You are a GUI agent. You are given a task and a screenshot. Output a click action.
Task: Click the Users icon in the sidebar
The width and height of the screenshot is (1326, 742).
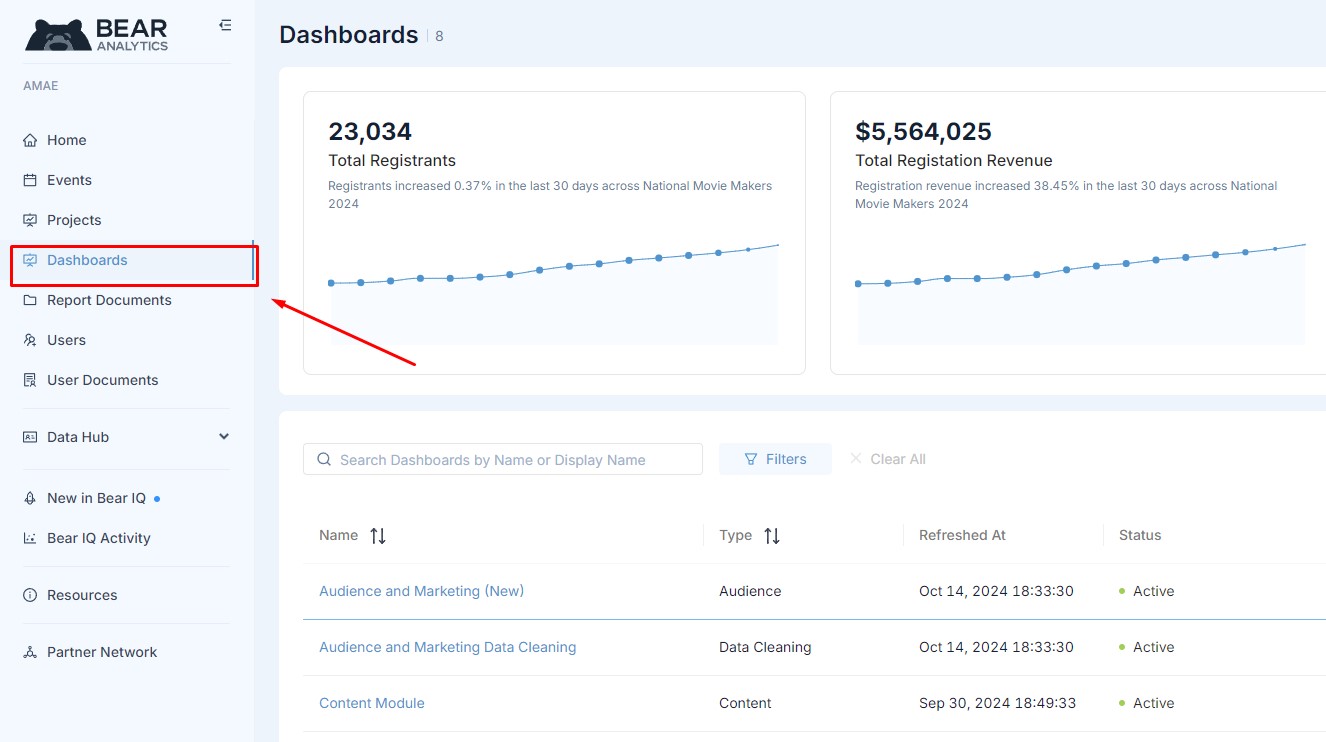click(x=30, y=340)
